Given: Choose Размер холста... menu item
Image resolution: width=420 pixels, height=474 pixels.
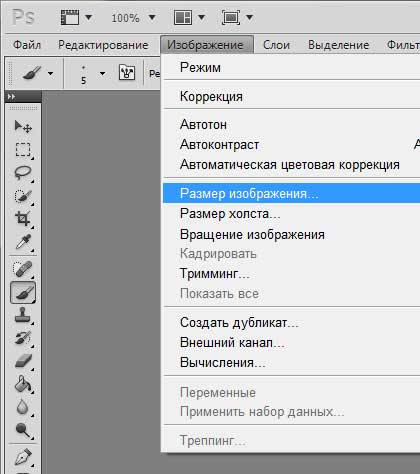Looking at the screenshot, I should pos(291,214).
